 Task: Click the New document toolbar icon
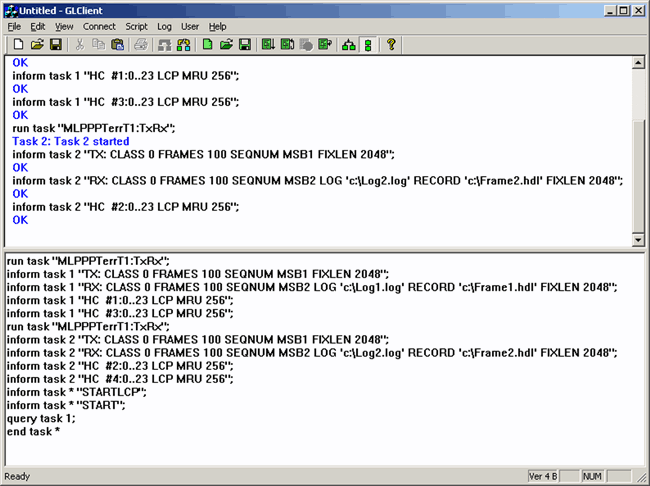(18, 44)
